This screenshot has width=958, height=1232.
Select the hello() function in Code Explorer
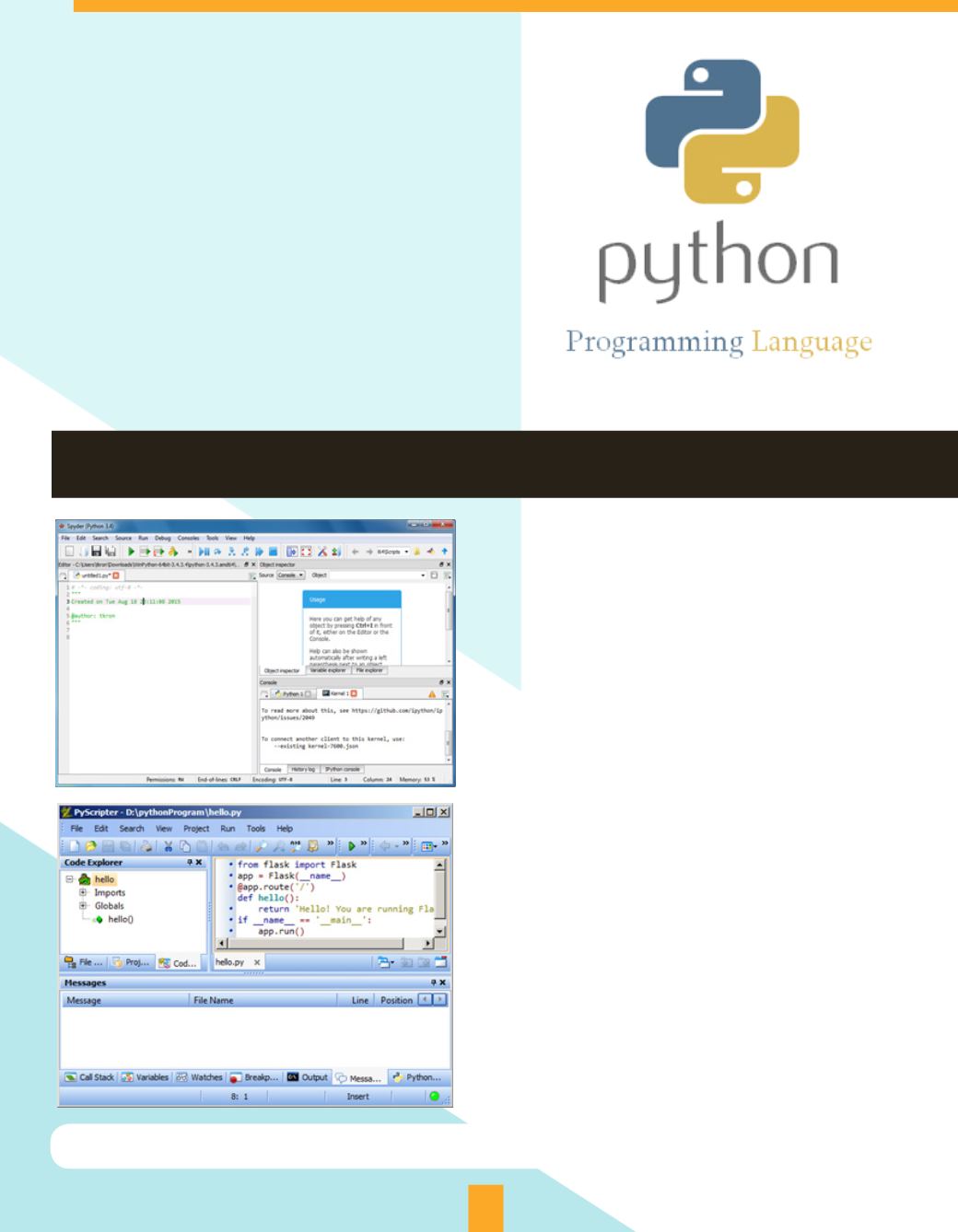tap(120, 919)
